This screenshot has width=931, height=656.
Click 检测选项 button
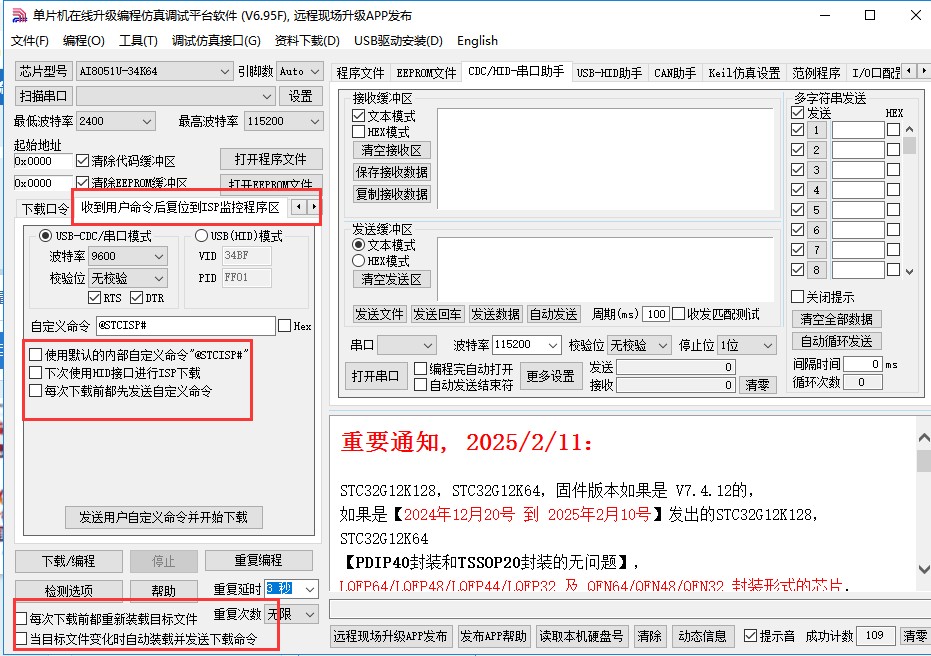click(x=68, y=591)
